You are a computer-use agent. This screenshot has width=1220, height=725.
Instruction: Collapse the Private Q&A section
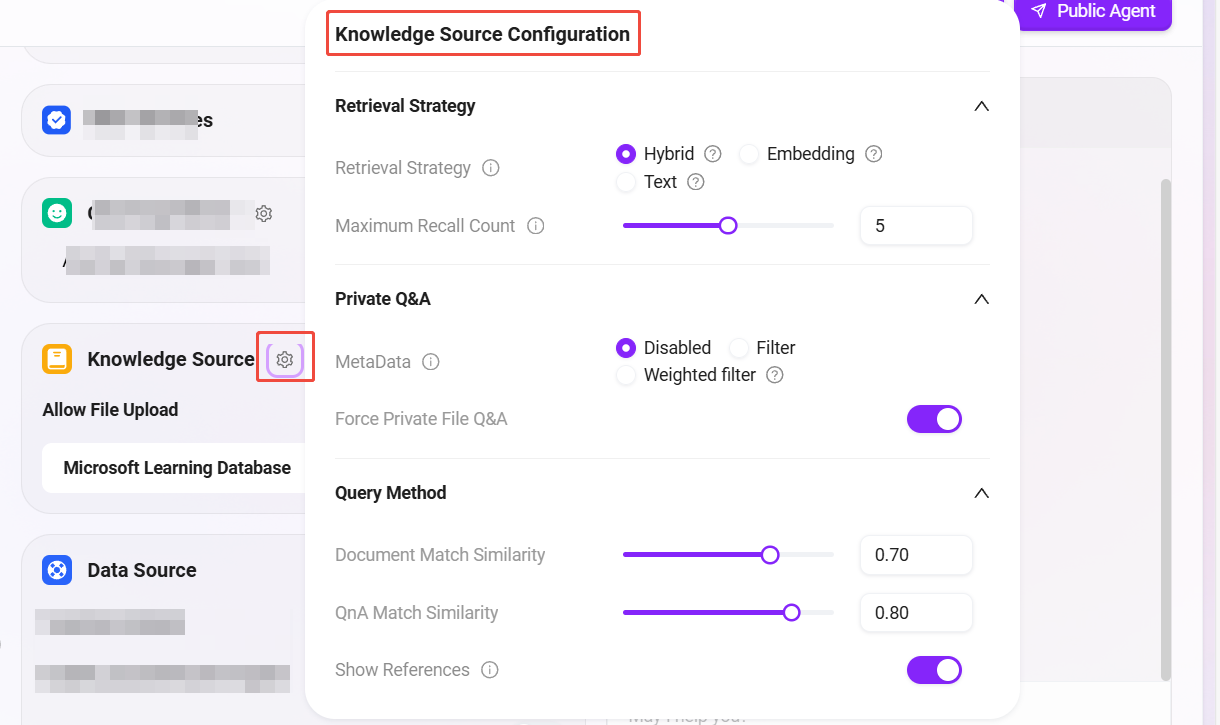point(981,299)
